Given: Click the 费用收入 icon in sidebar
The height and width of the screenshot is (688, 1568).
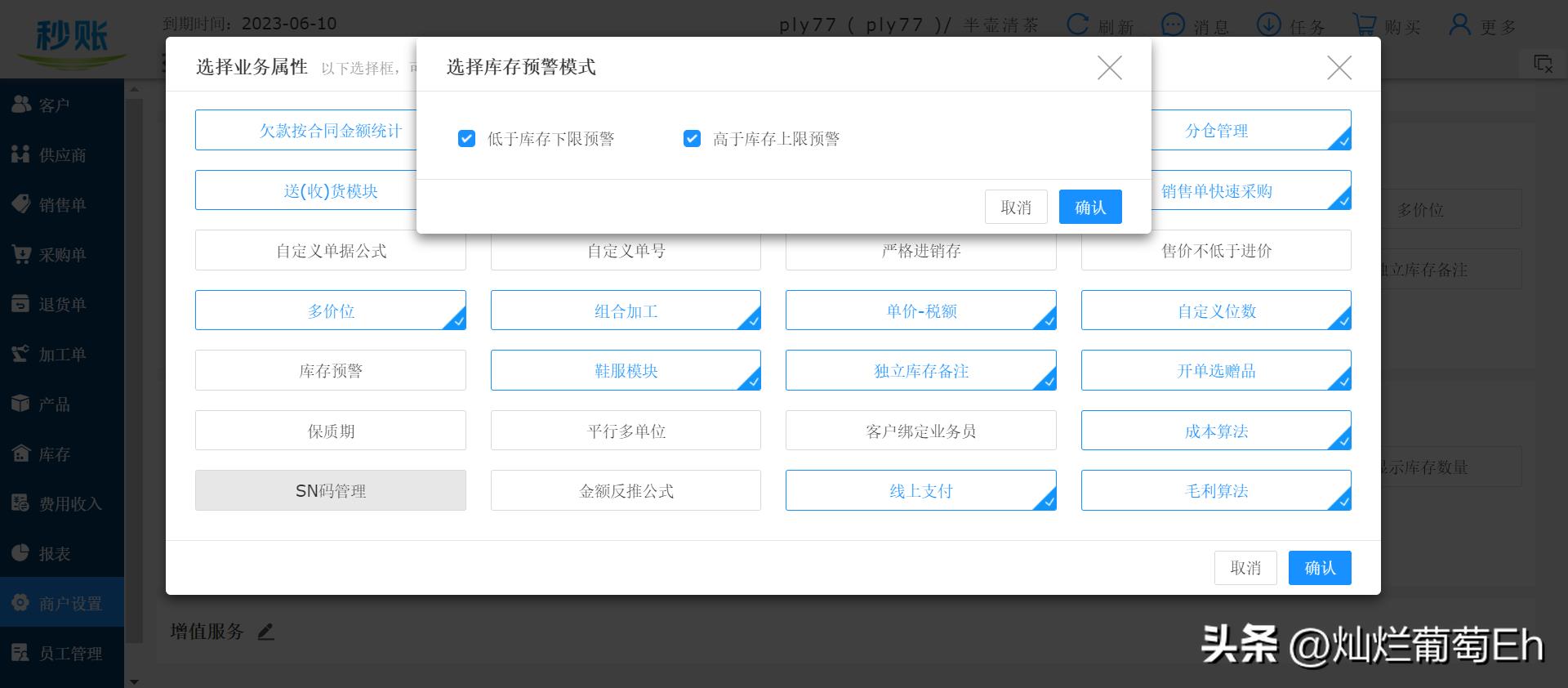Looking at the screenshot, I should click(20, 503).
